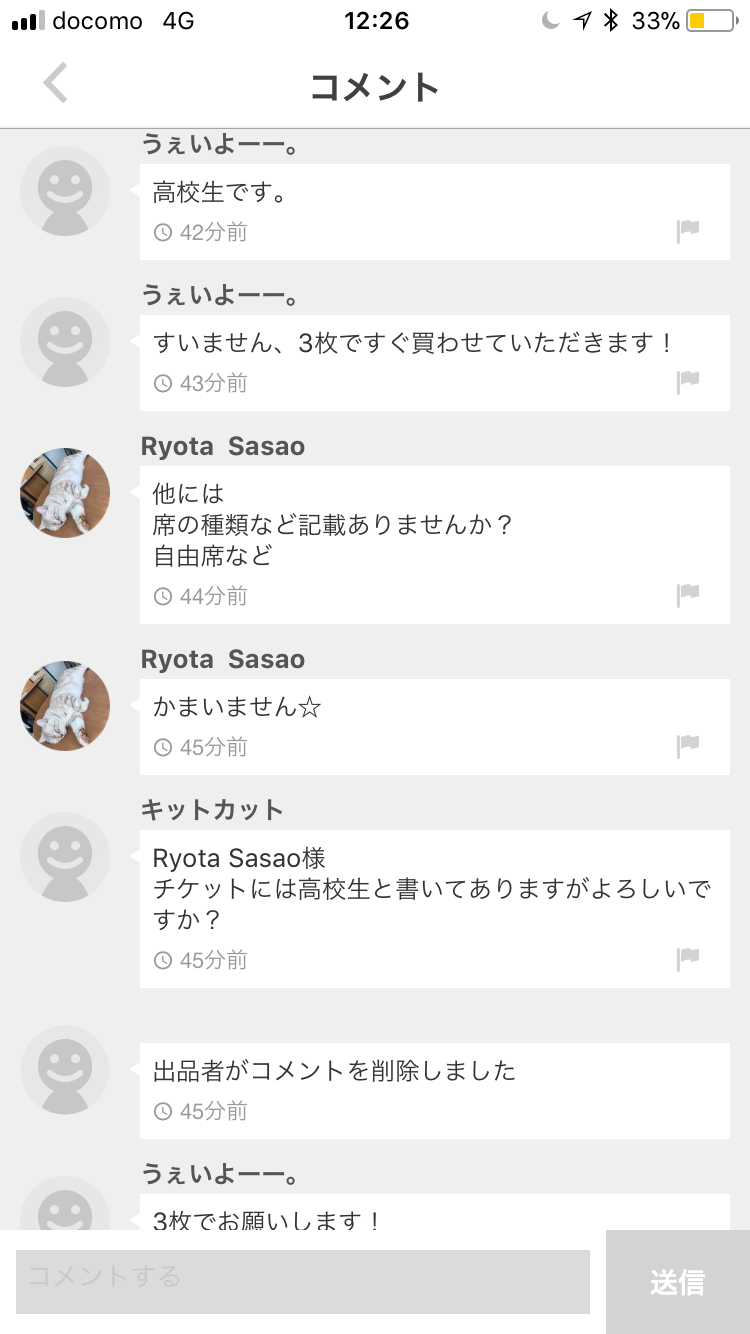This screenshot has height=1334, width=750.
Task: Flag the 席の種類など記載ありませんか comment
Action: pos(688,595)
